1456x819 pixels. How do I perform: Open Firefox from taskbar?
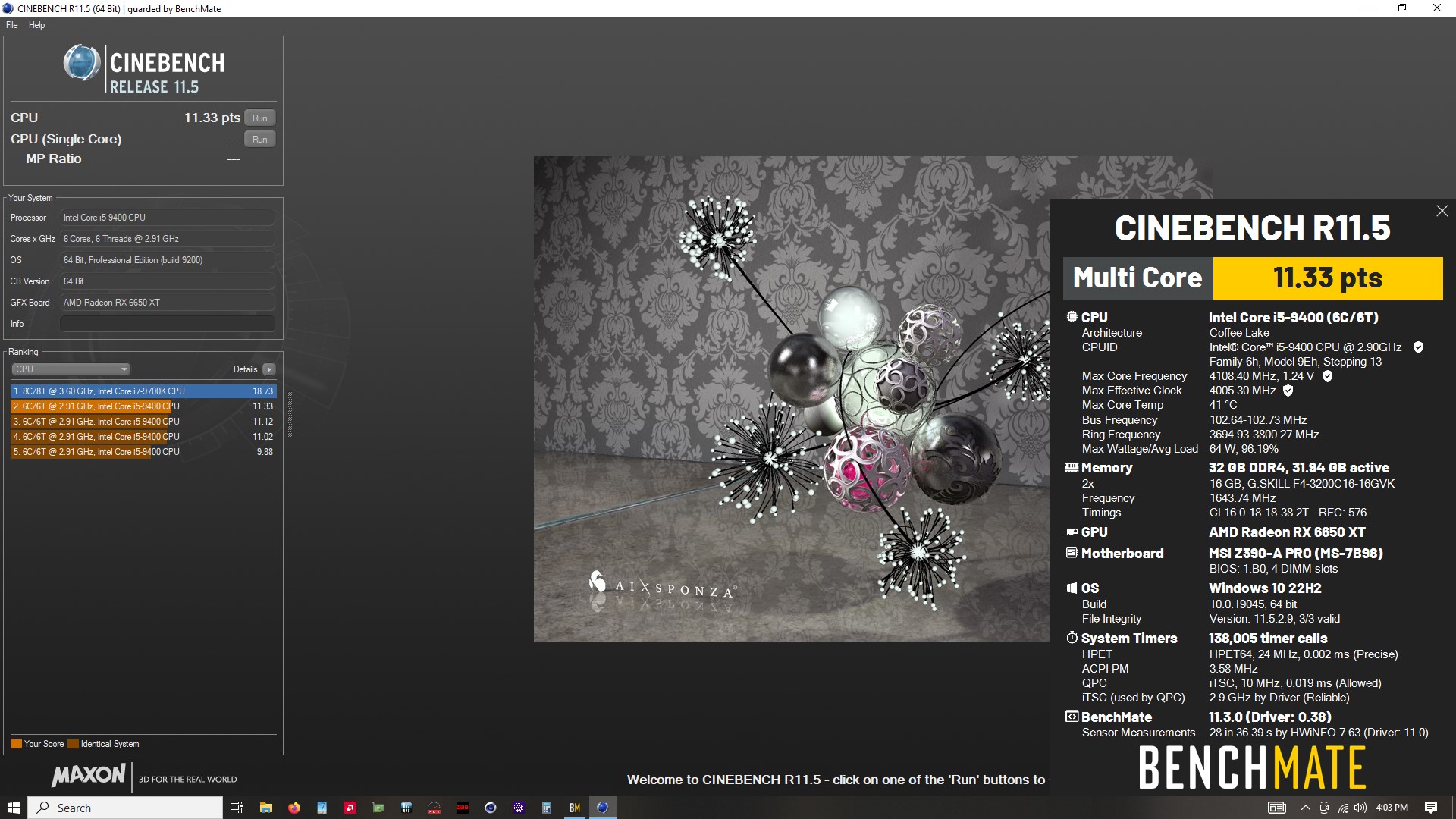tap(294, 808)
